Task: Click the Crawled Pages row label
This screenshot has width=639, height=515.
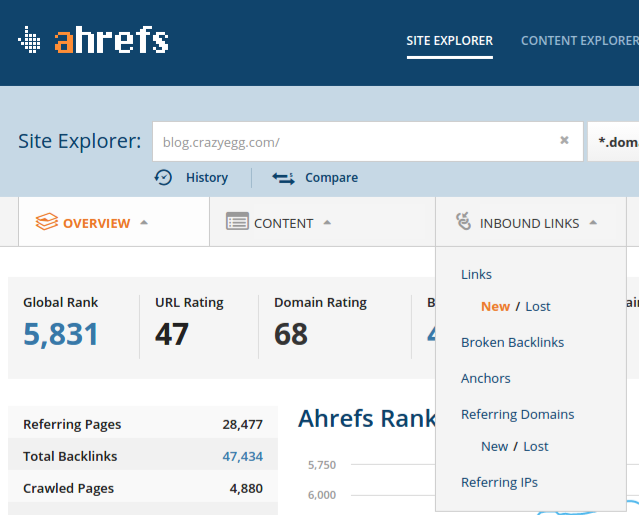Action: coord(68,489)
